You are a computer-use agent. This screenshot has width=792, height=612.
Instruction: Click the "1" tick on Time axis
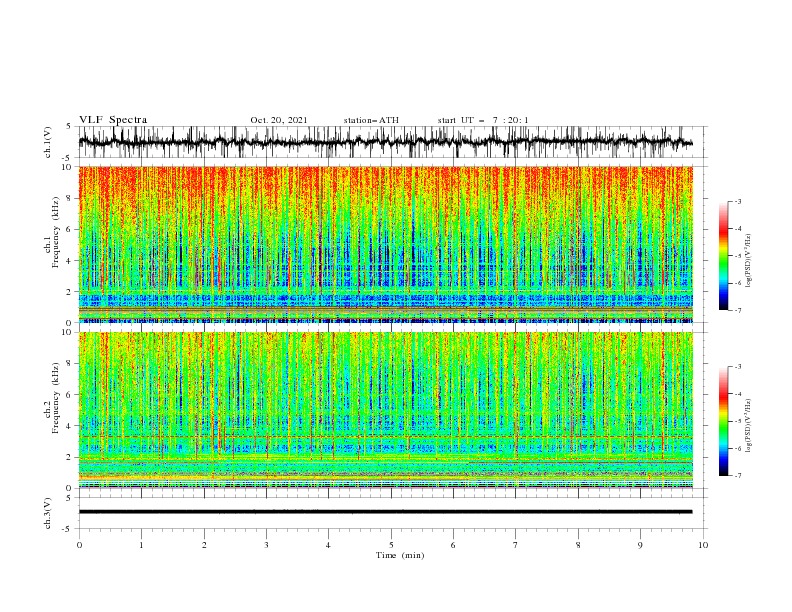(141, 545)
